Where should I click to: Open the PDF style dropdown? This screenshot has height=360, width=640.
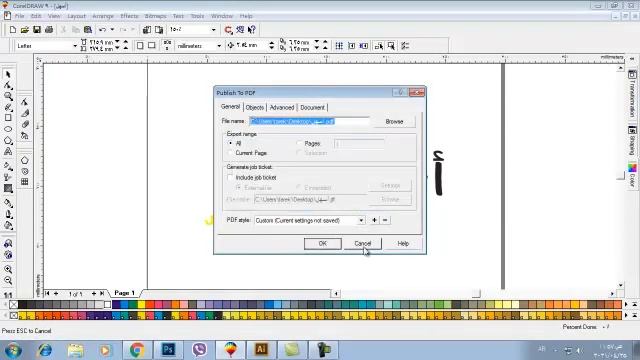(x=361, y=220)
